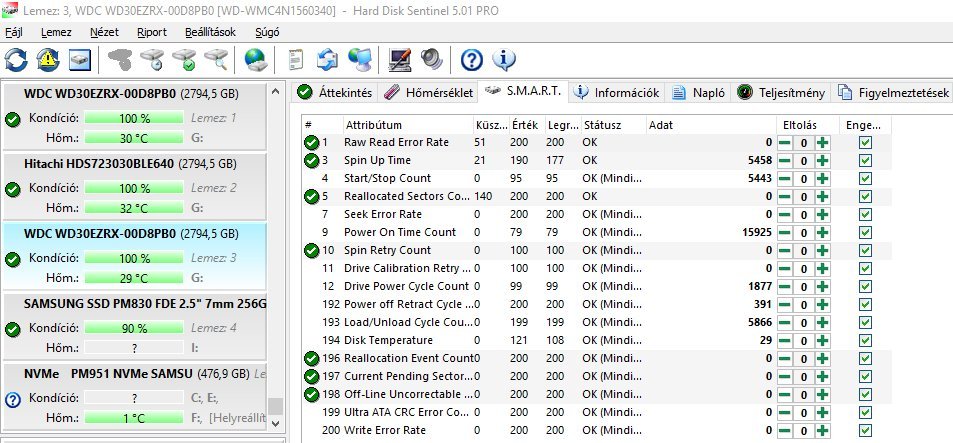Click Lemez 1 condition 100 % bar
Screen dimensions: 953x443
pos(134,118)
